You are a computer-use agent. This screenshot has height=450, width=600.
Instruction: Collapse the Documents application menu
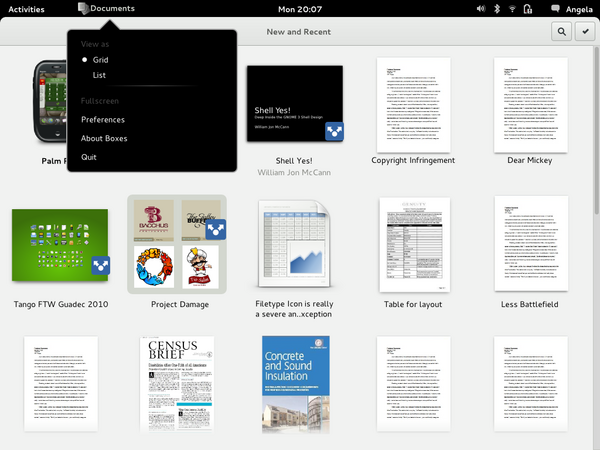click(104, 9)
